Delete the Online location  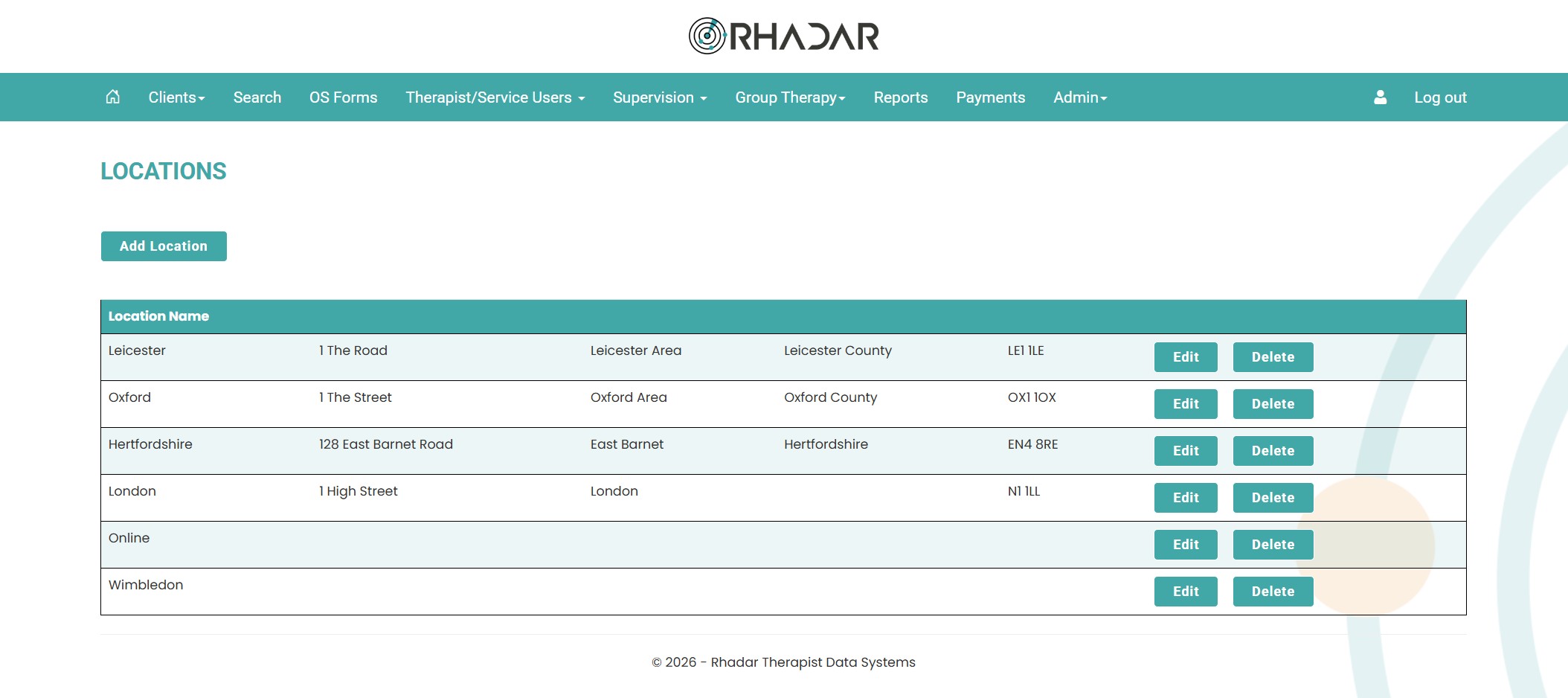[1273, 545]
